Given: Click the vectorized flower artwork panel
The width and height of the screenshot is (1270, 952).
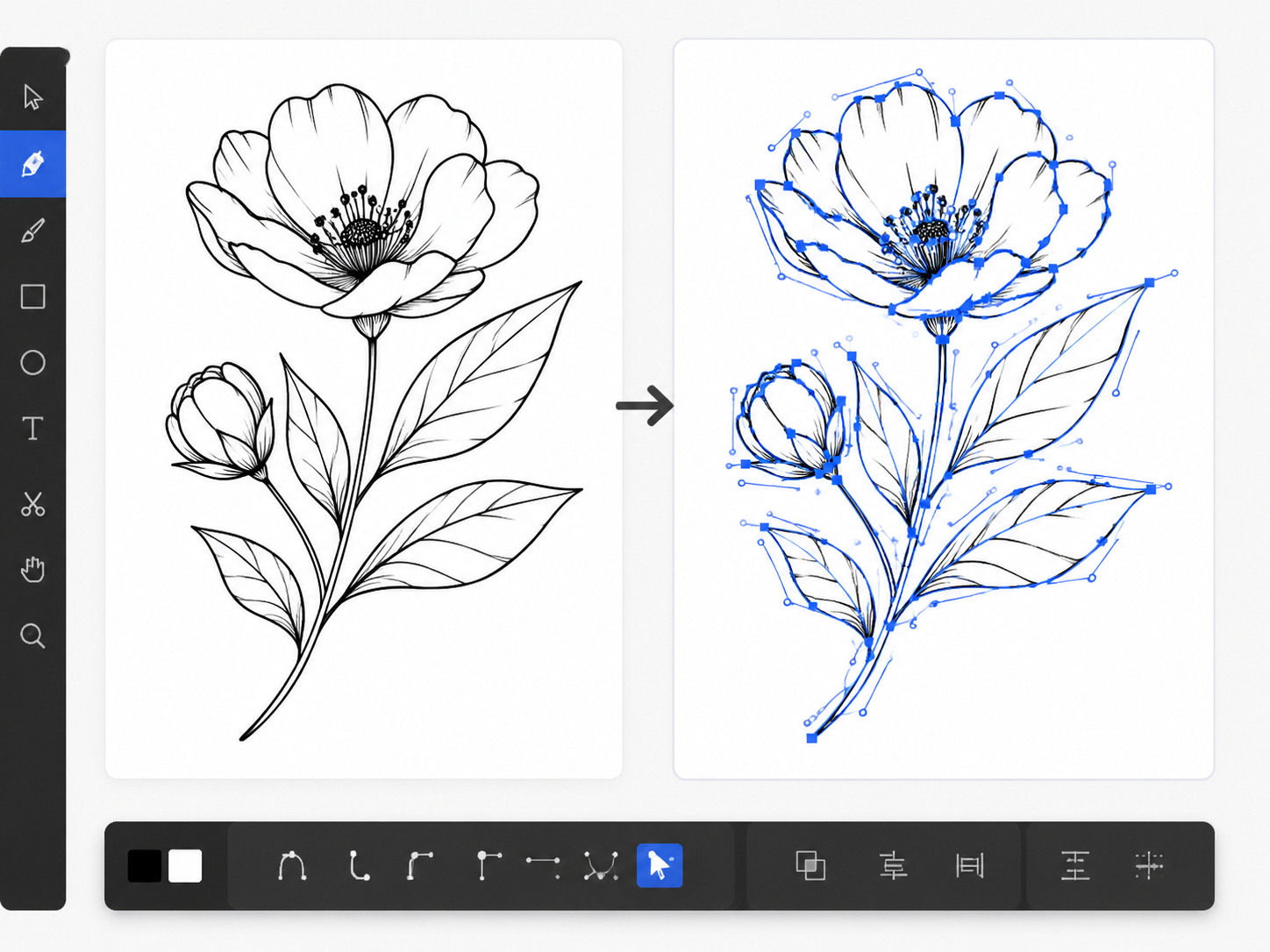Looking at the screenshot, I should pyautogui.click(x=944, y=409).
